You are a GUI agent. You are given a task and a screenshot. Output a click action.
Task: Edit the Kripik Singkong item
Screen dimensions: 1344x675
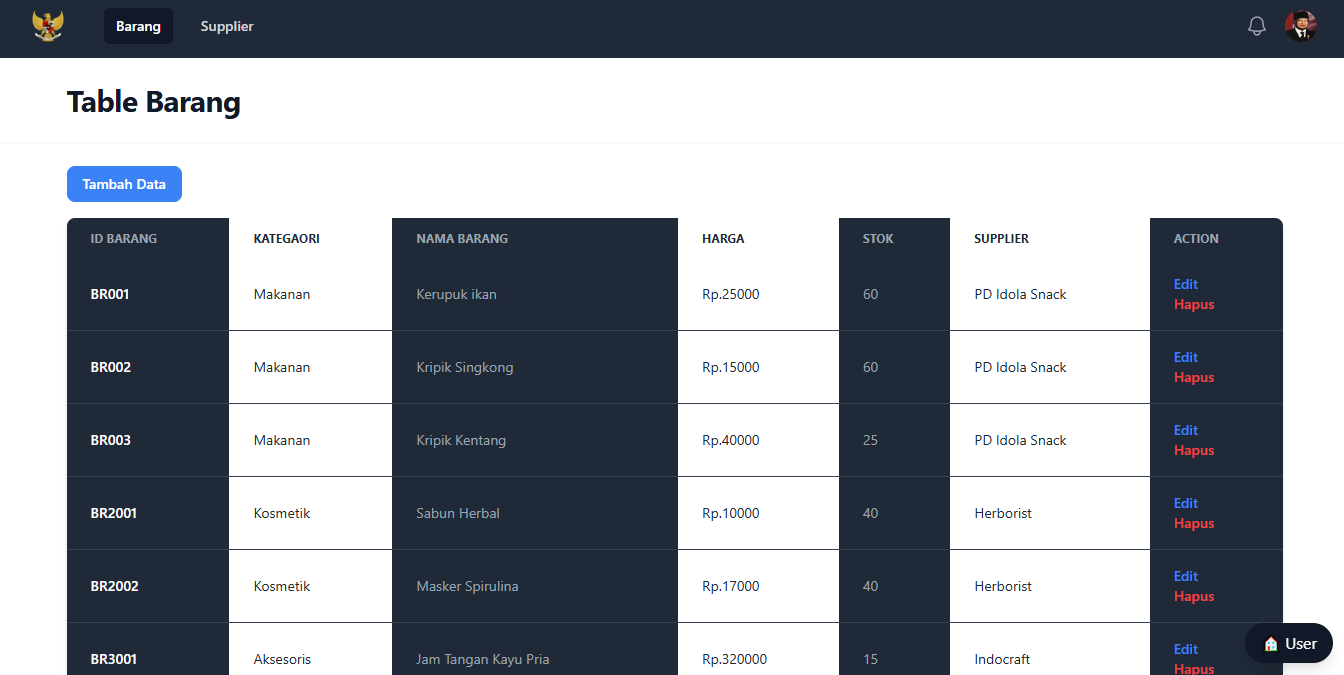click(1185, 357)
